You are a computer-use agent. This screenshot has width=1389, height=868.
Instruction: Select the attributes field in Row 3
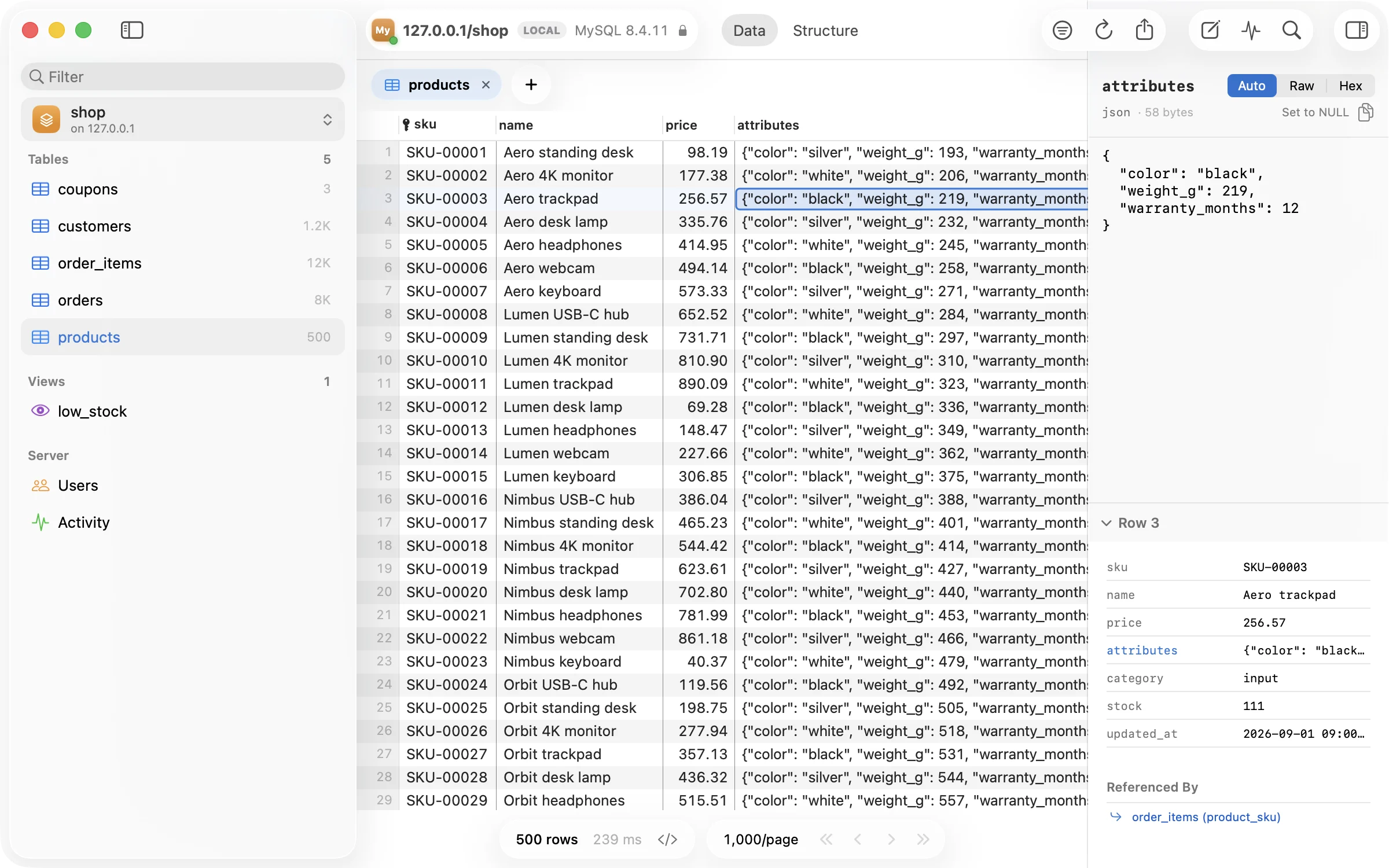pos(1237,650)
